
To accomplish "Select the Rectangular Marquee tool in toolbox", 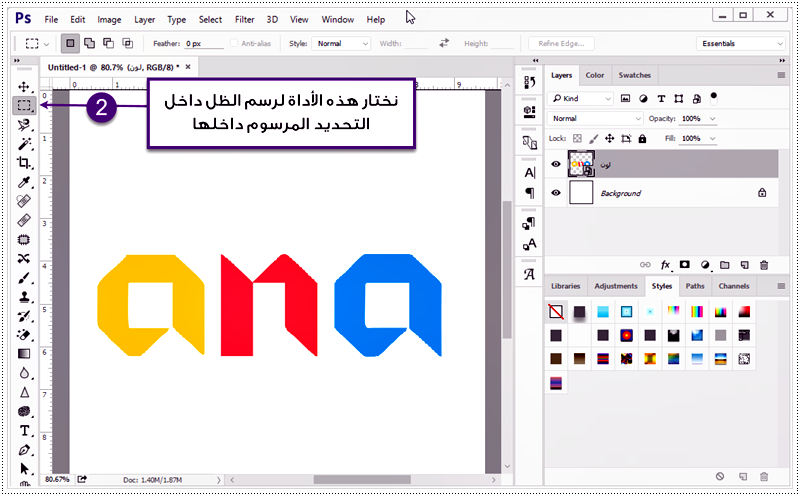I will [x=24, y=106].
